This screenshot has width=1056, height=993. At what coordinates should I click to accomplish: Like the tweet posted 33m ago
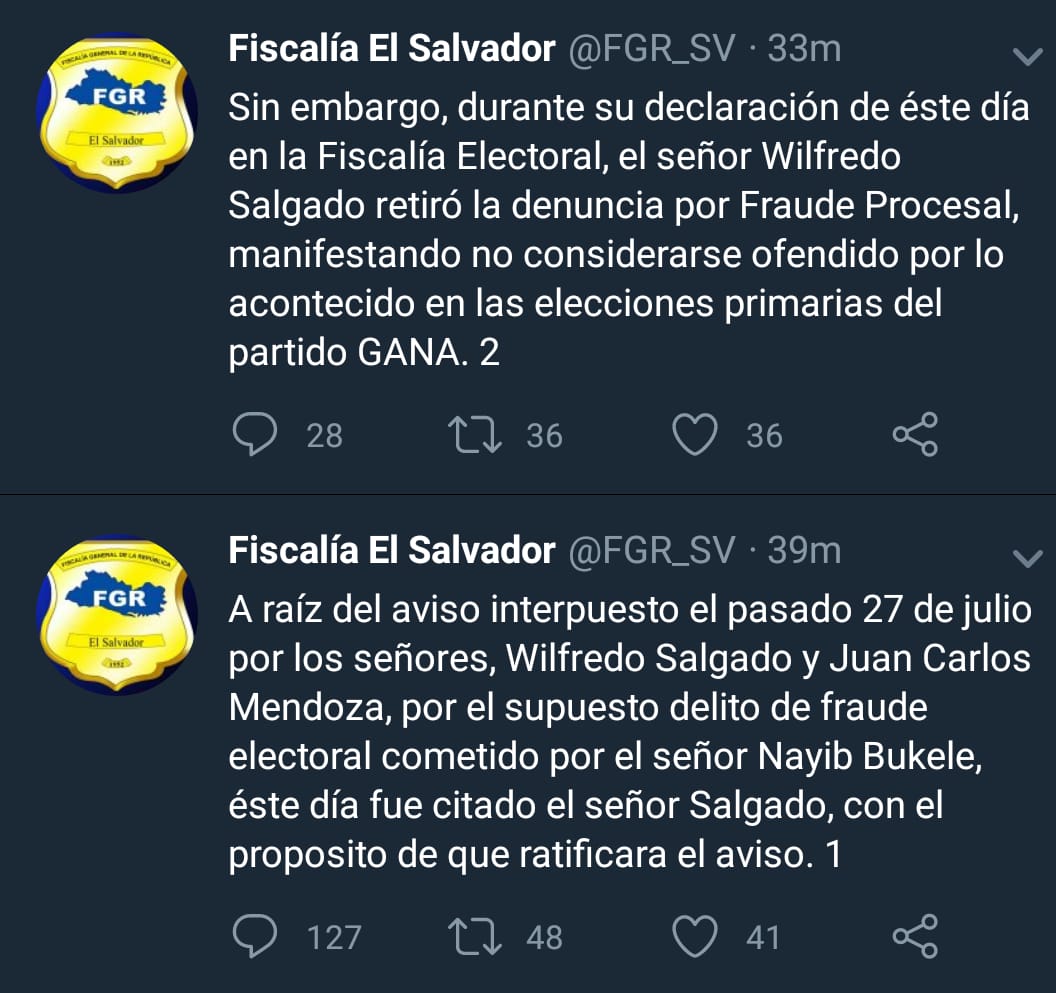pyautogui.click(x=695, y=435)
